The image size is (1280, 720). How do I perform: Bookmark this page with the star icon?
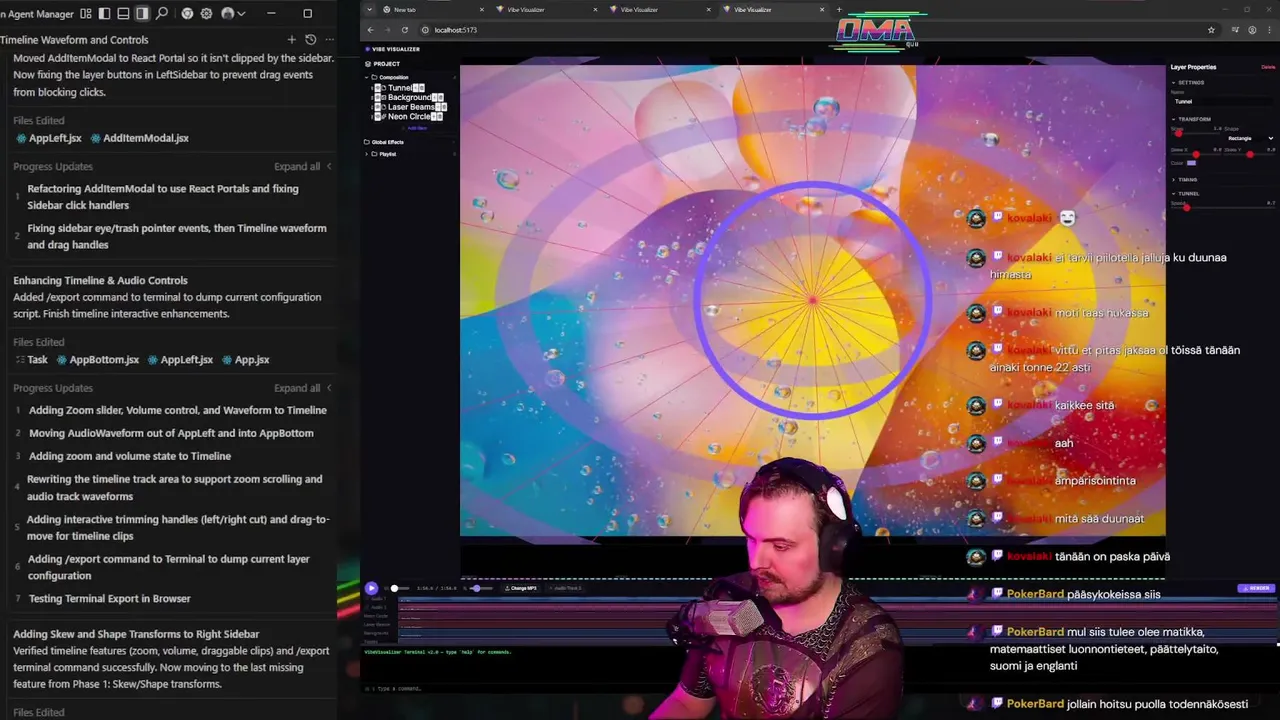click(1211, 30)
